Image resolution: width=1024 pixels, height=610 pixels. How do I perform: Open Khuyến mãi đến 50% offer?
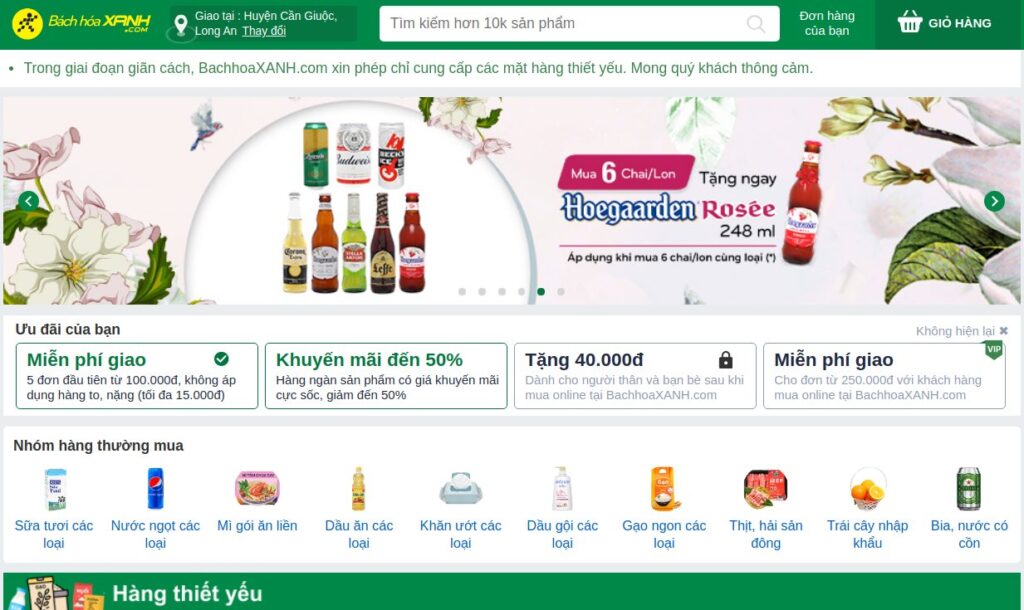coord(386,376)
